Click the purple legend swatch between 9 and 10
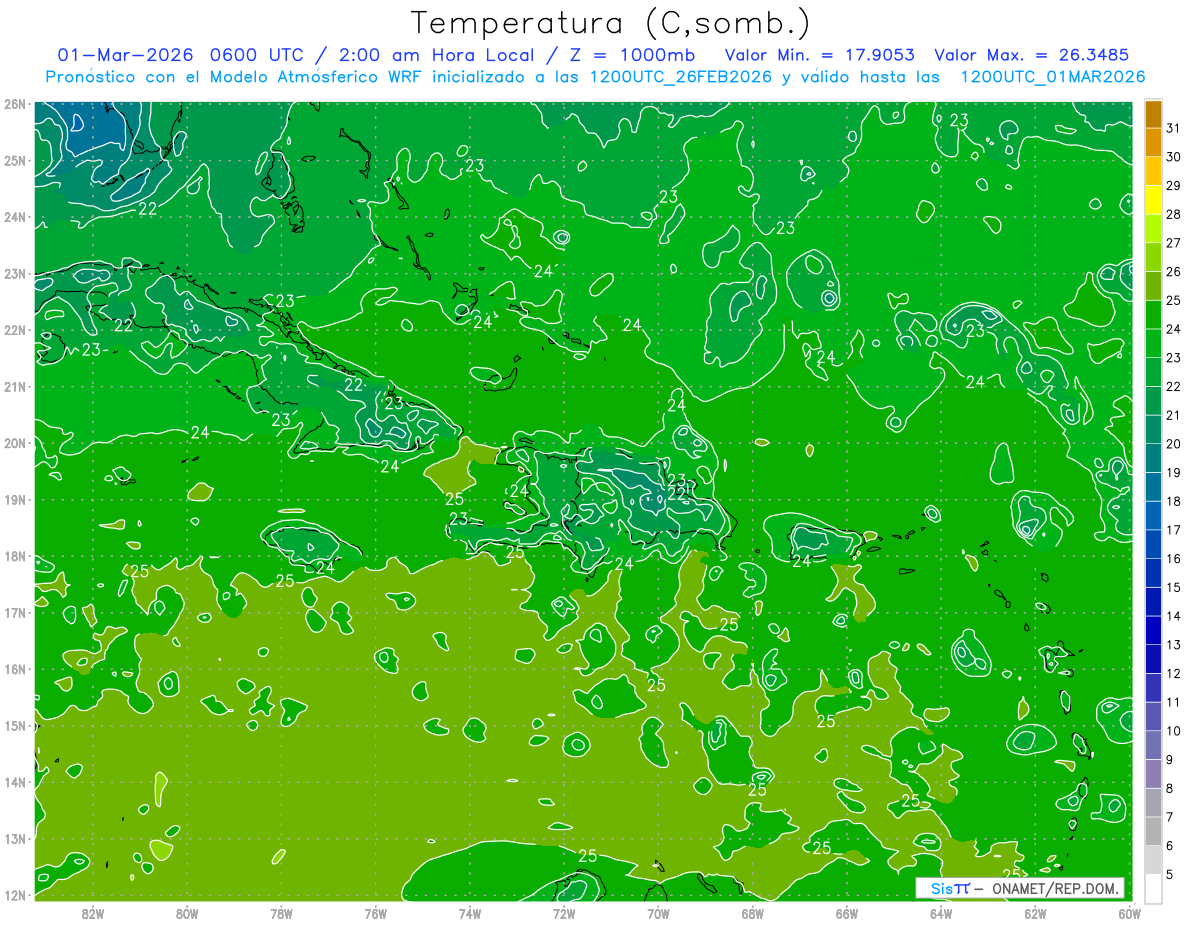The image size is (1200, 927). pyautogui.click(x=1153, y=745)
